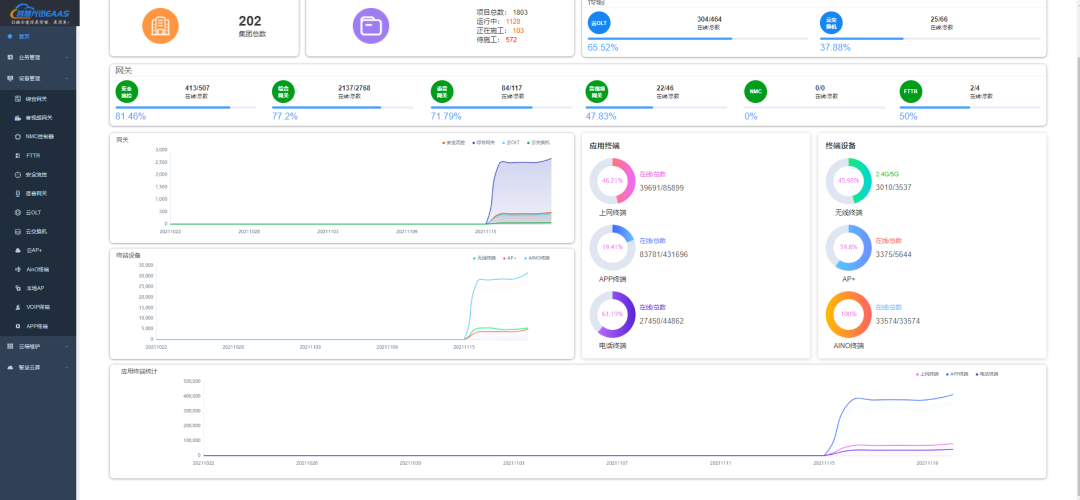Click the 19.41% APP终端 donut chart
This screenshot has width=1080, height=500.
[612, 247]
